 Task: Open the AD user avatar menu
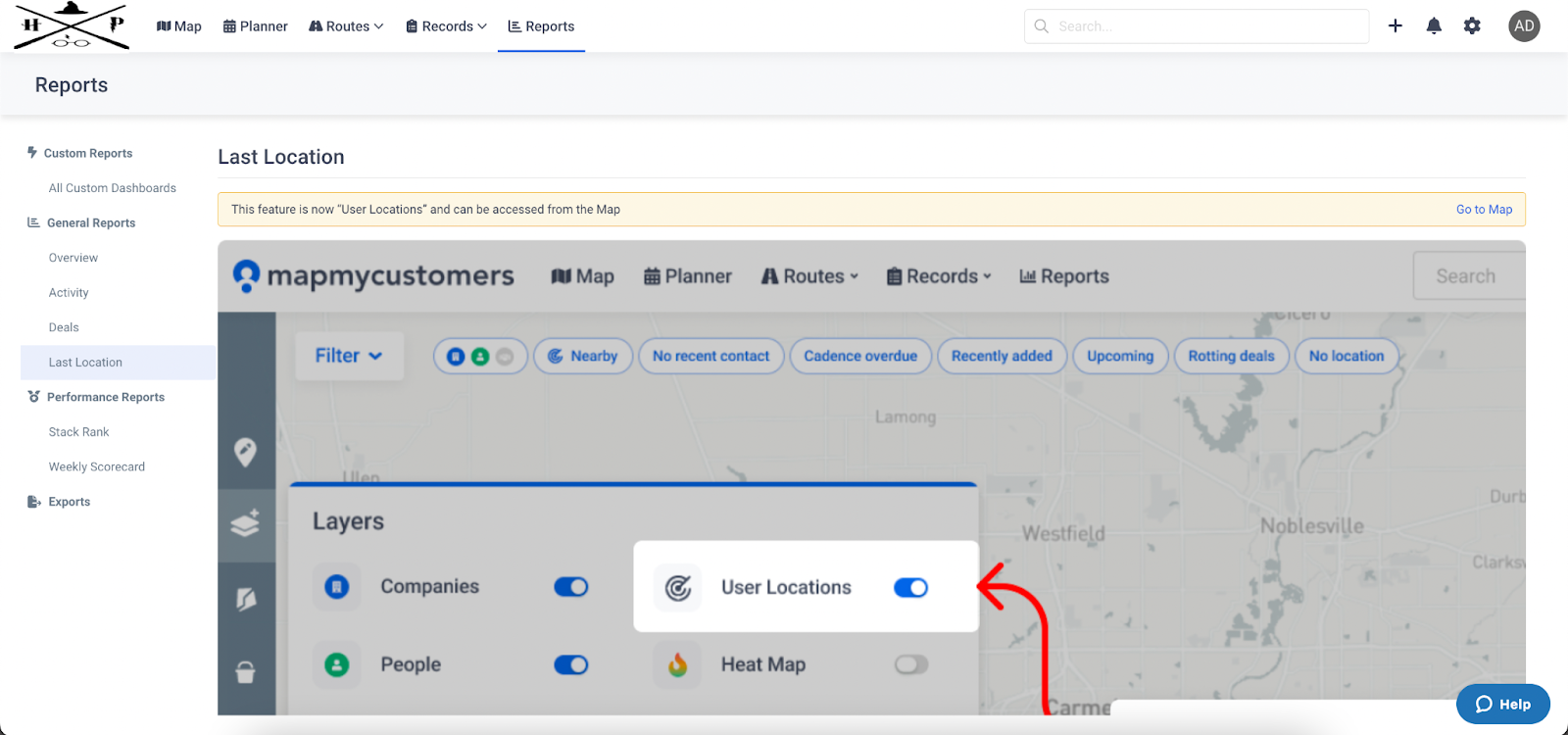(1524, 26)
